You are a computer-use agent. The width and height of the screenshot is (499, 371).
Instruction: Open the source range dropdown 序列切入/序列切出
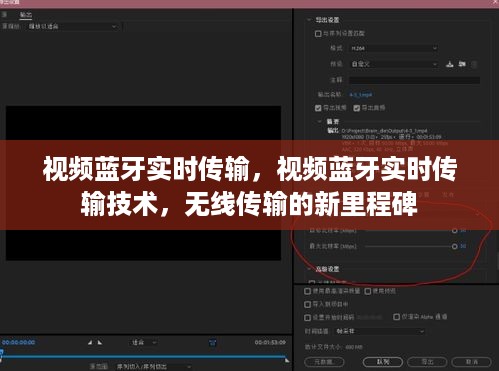point(153,367)
